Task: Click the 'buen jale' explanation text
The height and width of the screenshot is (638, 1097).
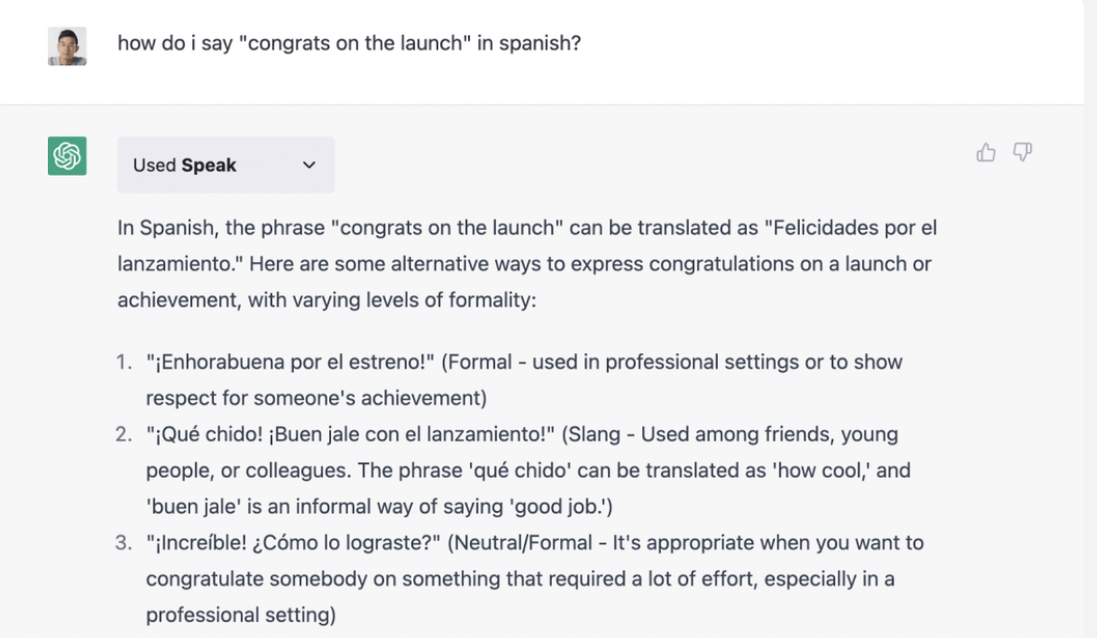Action: coord(379,506)
